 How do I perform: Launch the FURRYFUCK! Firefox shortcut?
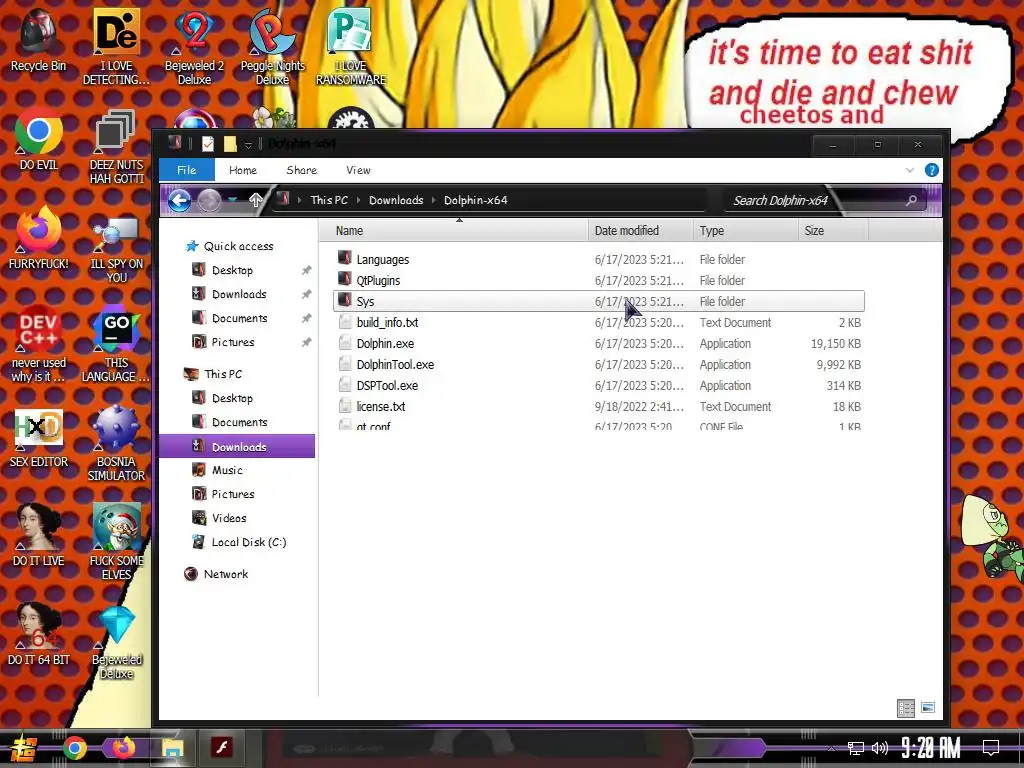(x=39, y=238)
